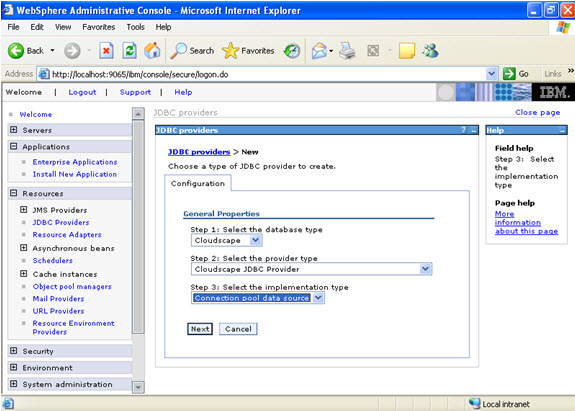Click the Cancel button
The width and height of the screenshot is (575, 411).
pyautogui.click(x=238, y=329)
